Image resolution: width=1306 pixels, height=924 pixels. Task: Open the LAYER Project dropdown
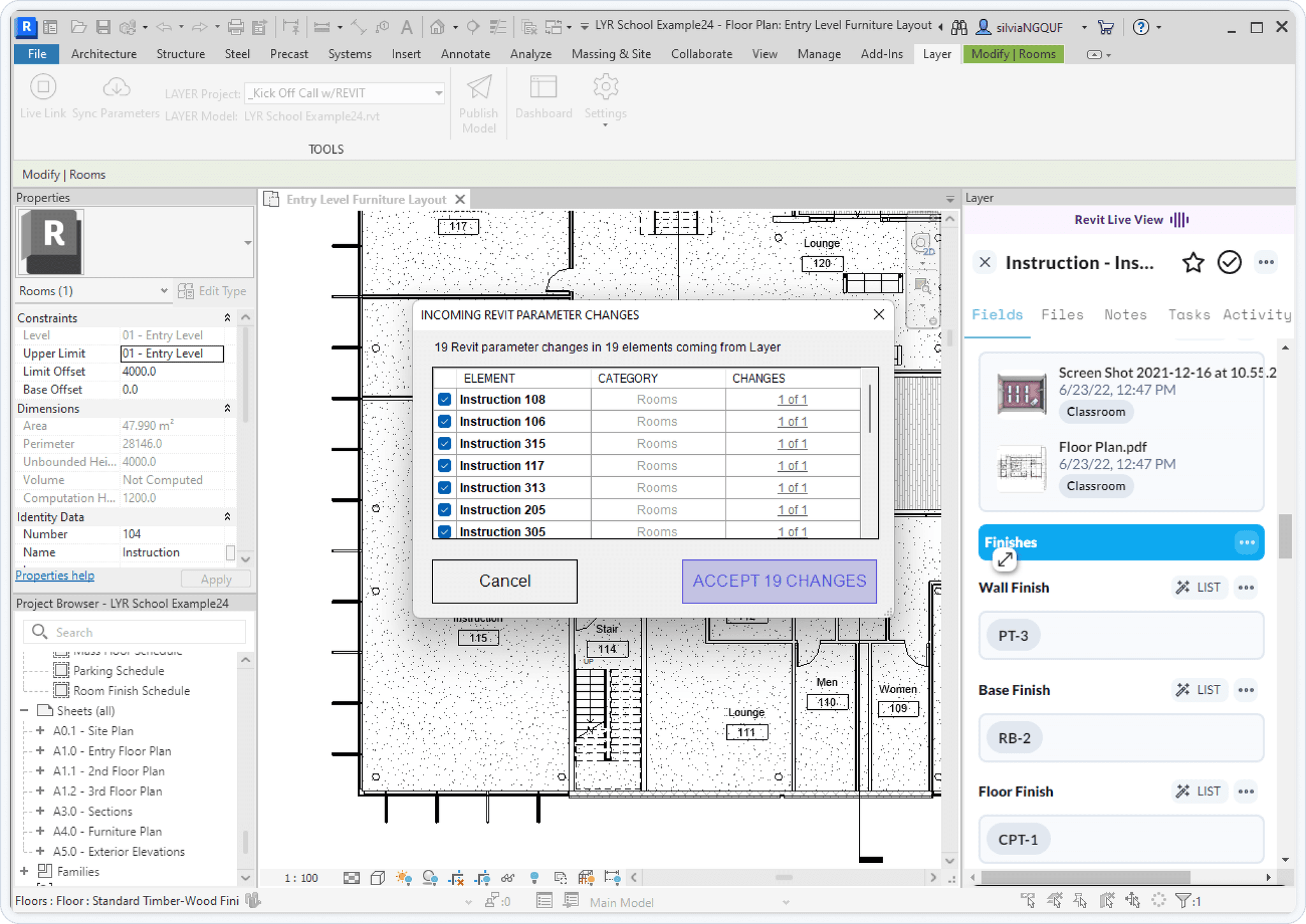(x=436, y=92)
